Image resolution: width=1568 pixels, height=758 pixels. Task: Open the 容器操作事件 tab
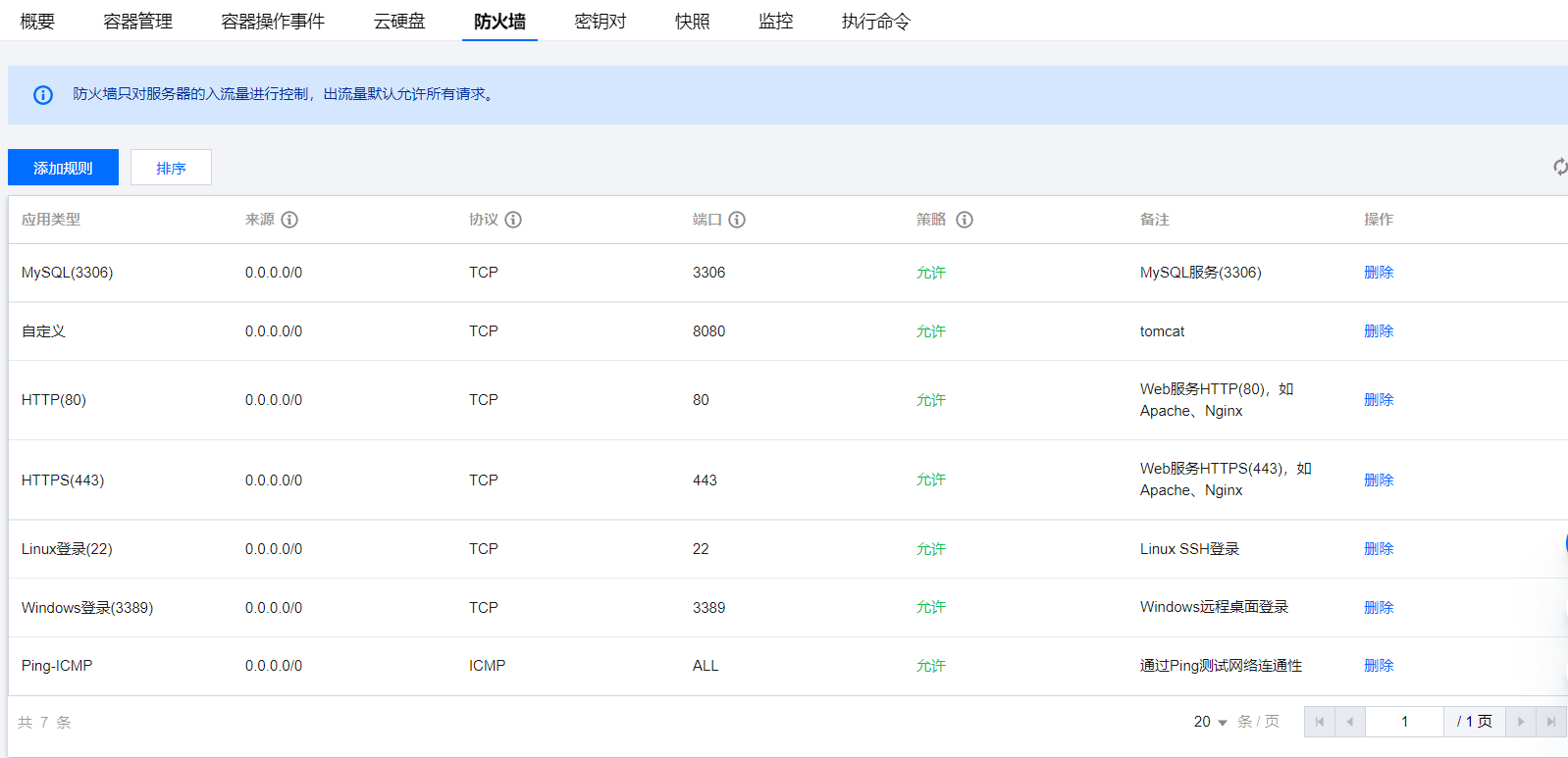273,21
